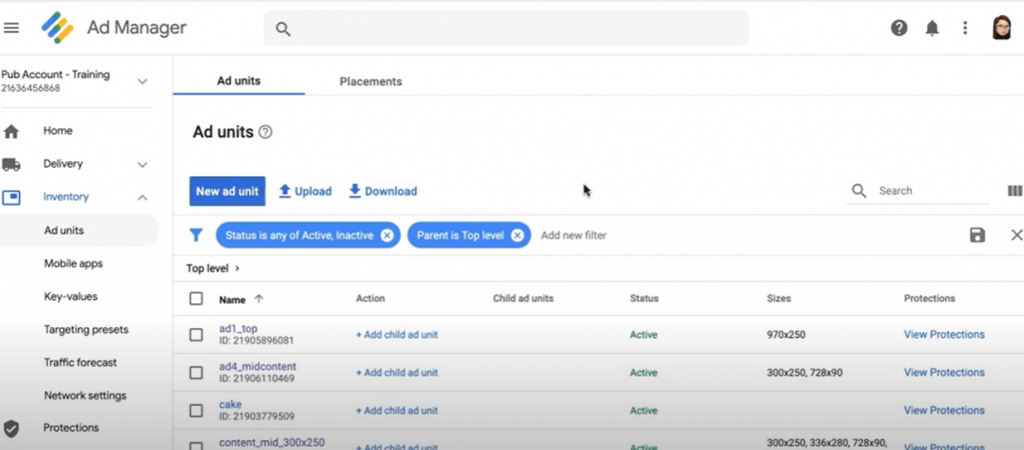Open Traffic forecast in the sidebar
The image size is (1024, 450).
click(x=80, y=362)
